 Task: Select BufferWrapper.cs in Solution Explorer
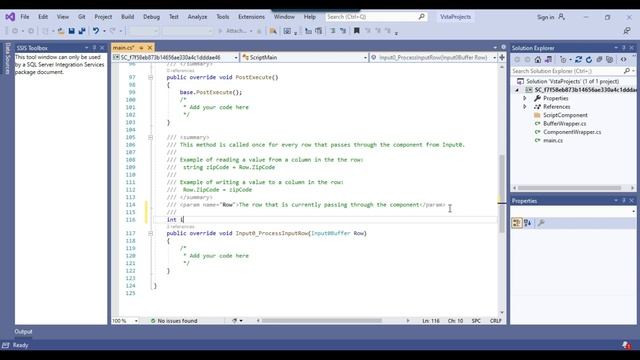coord(564,124)
